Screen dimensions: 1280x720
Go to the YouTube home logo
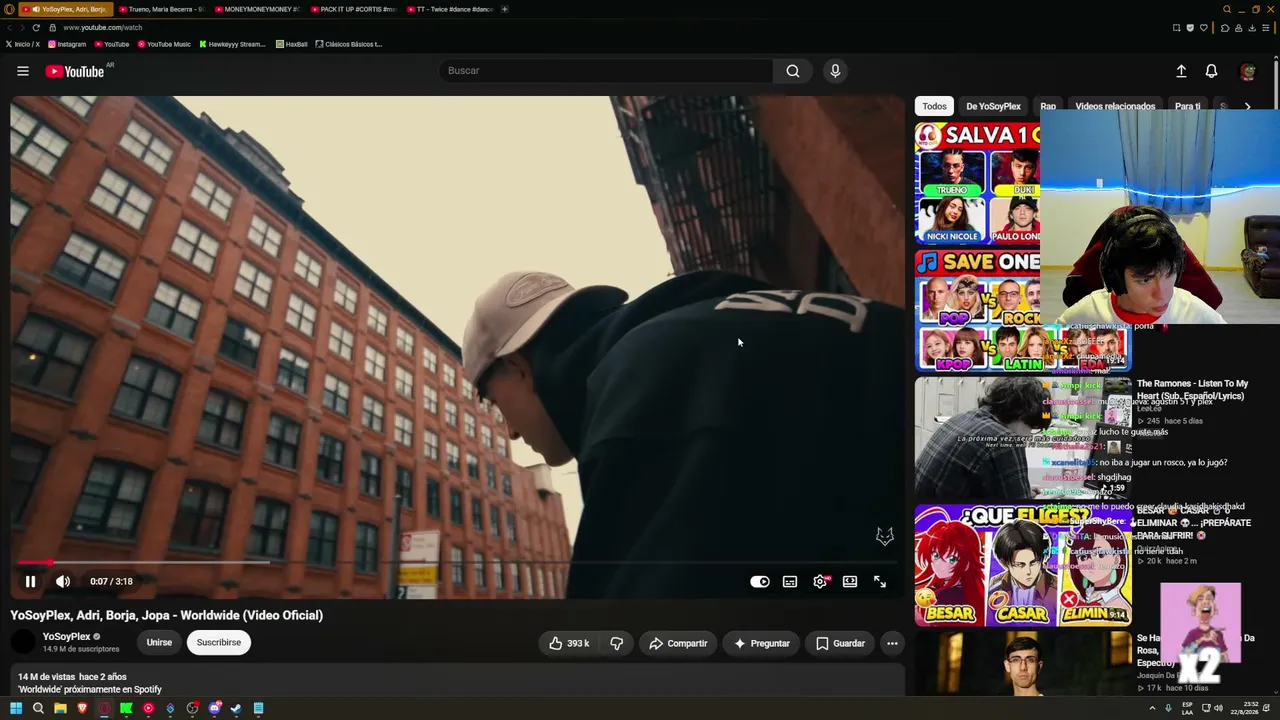pos(75,71)
